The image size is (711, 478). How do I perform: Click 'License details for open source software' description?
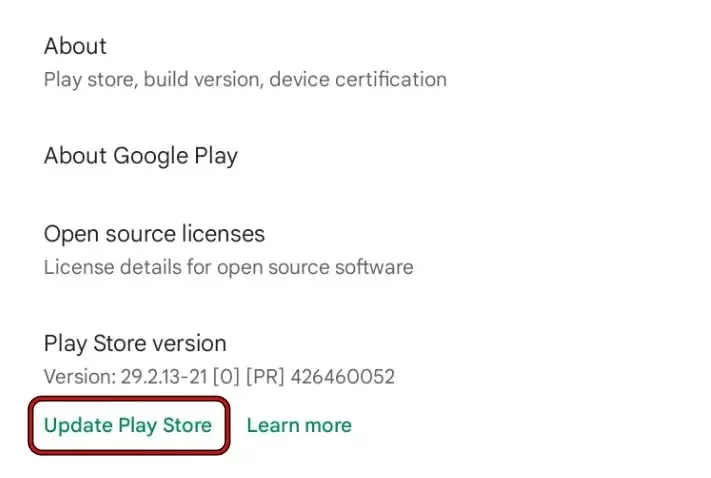point(228,267)
